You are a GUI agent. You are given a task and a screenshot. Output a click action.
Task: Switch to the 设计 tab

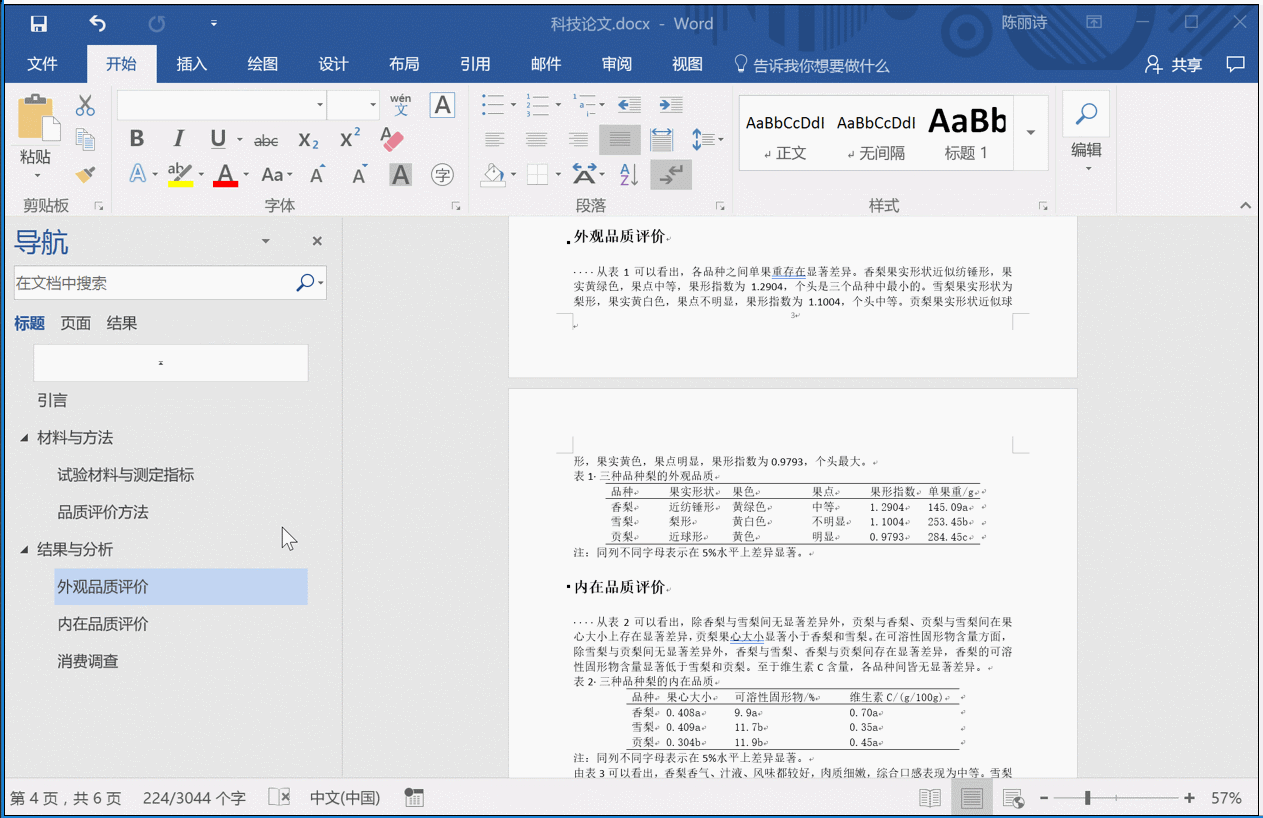pyautogui.click(x=334, y=64)
